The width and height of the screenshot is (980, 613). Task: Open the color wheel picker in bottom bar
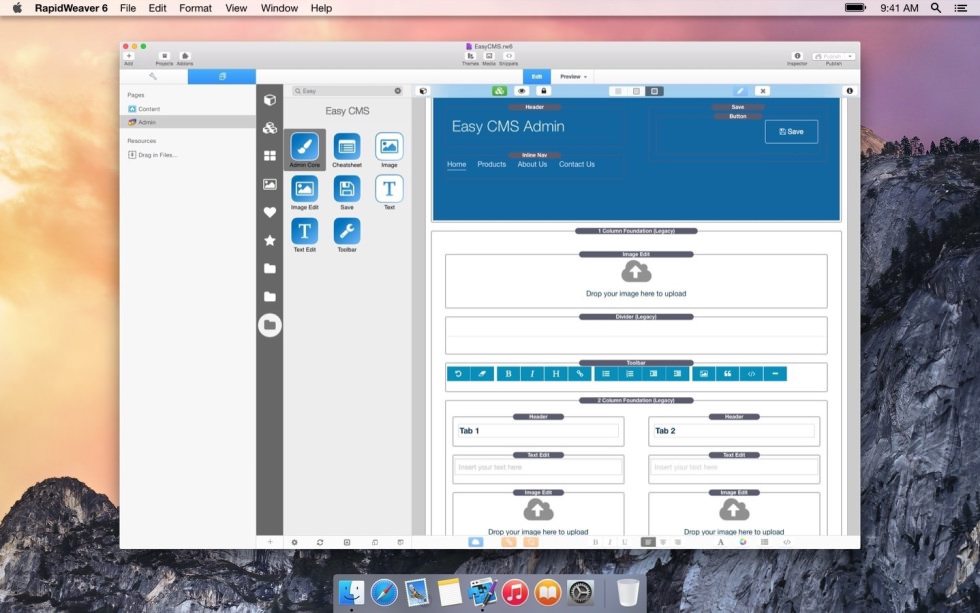click(742, 542)
